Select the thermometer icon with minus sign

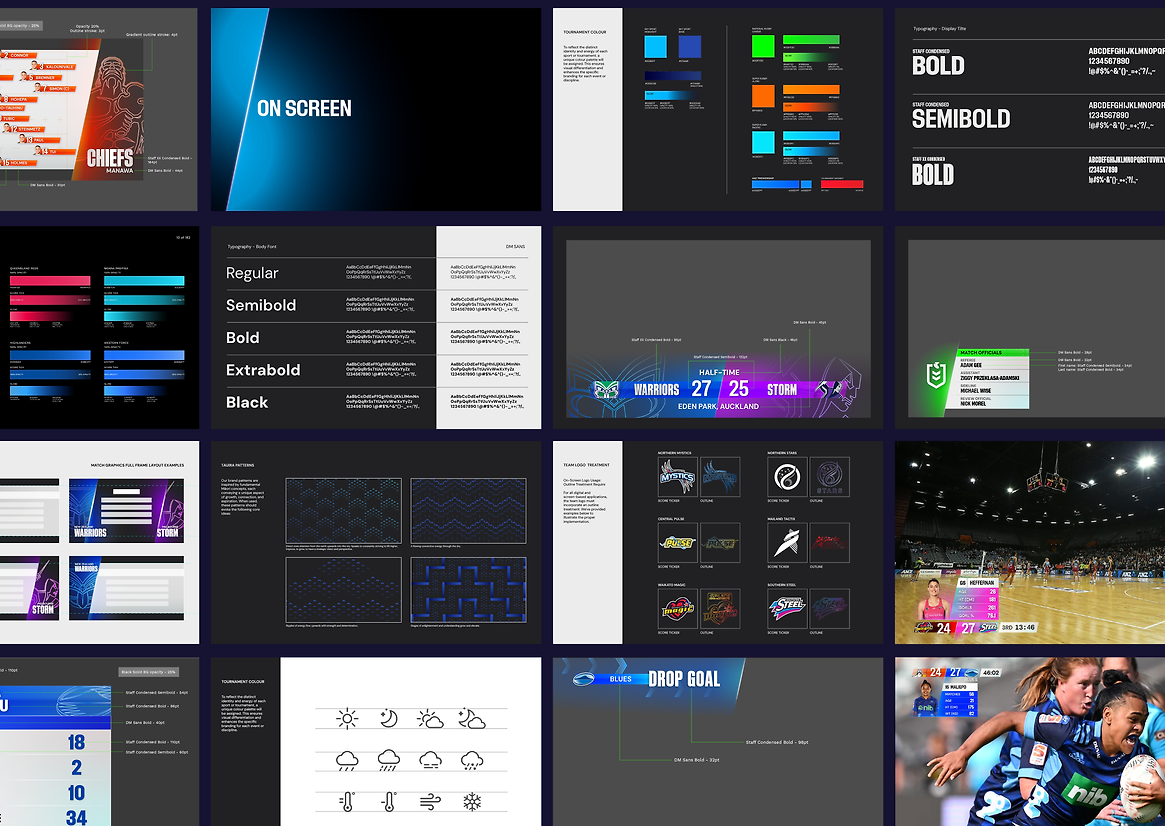coord(389,802)
